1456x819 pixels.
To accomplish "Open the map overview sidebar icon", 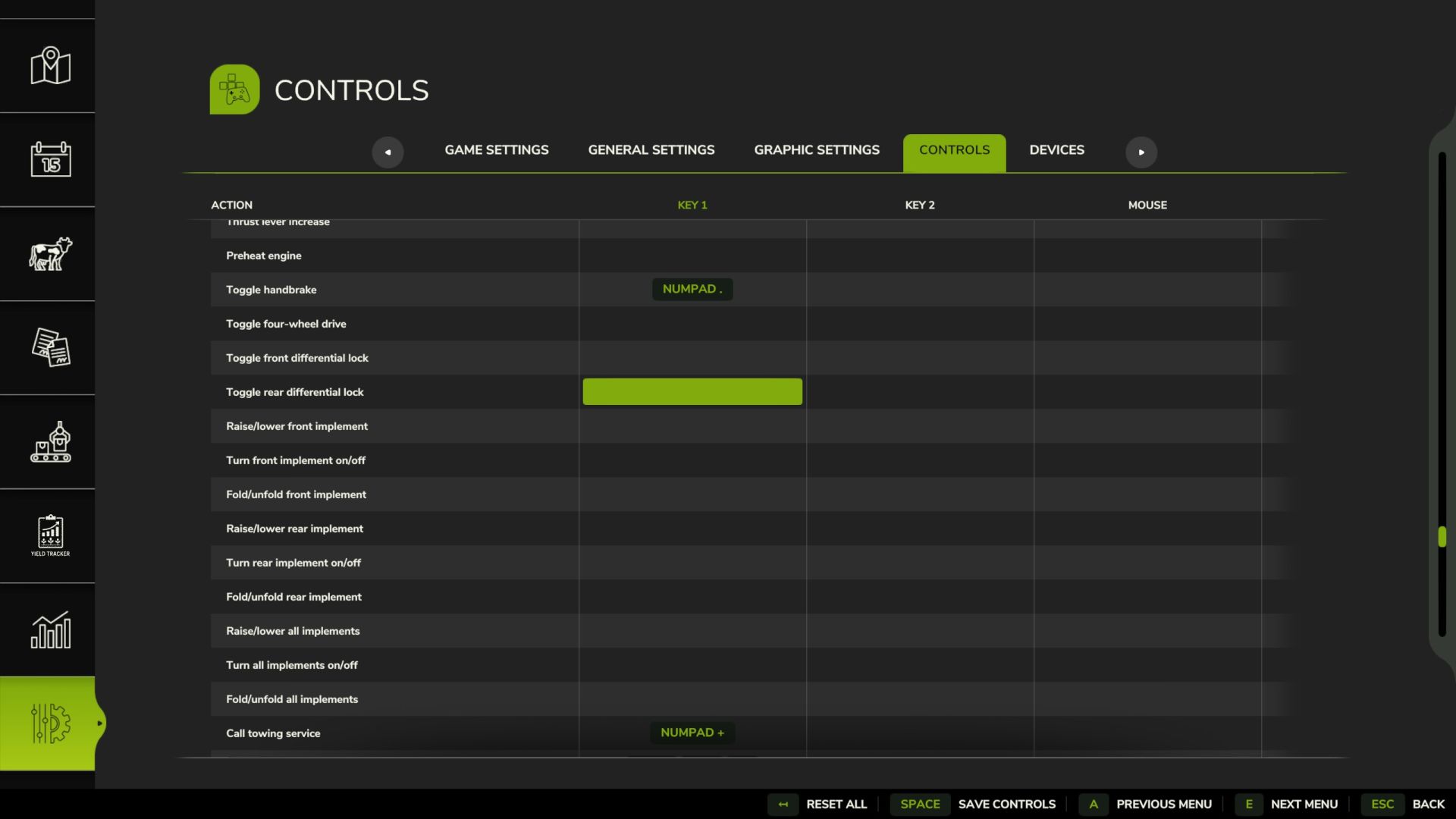I will (x=50, y=66).
